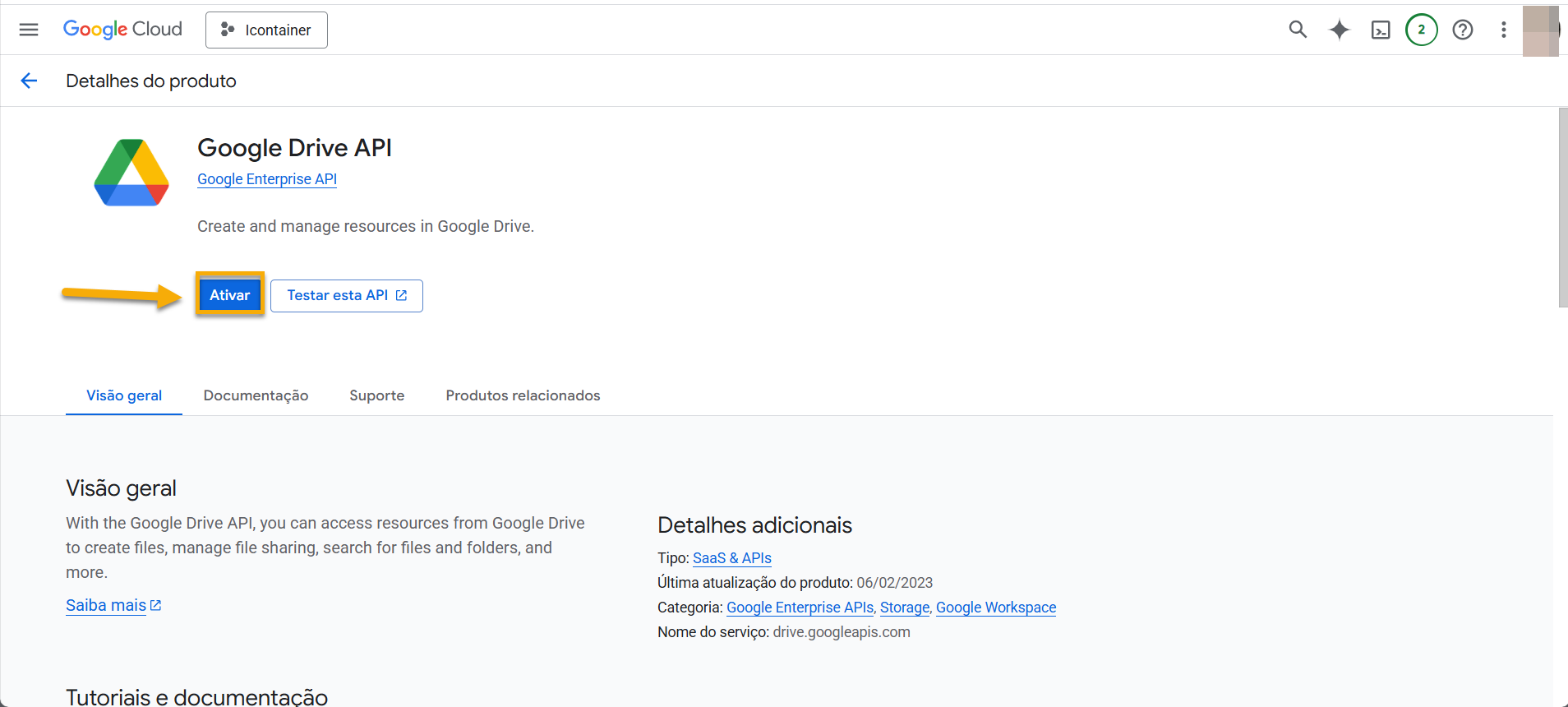Image resolution: width=1568 pixels, height=707 pixels.
Task: Click the Ativar button
Action: click(230, 295)
